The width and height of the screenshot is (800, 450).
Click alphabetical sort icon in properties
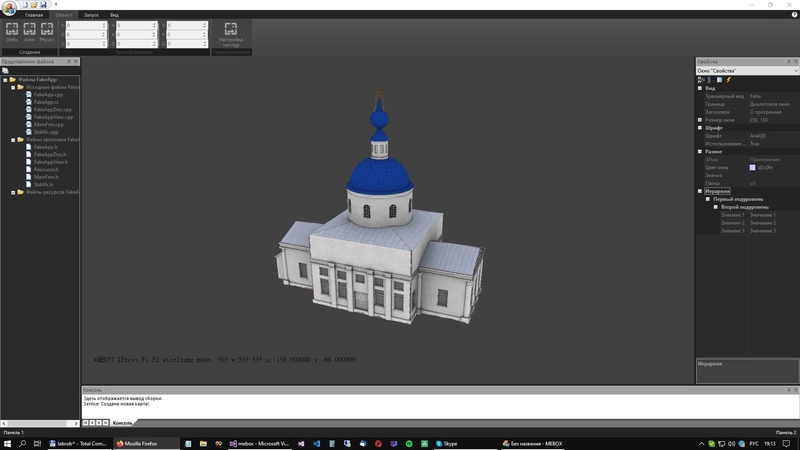coord(709,80)
